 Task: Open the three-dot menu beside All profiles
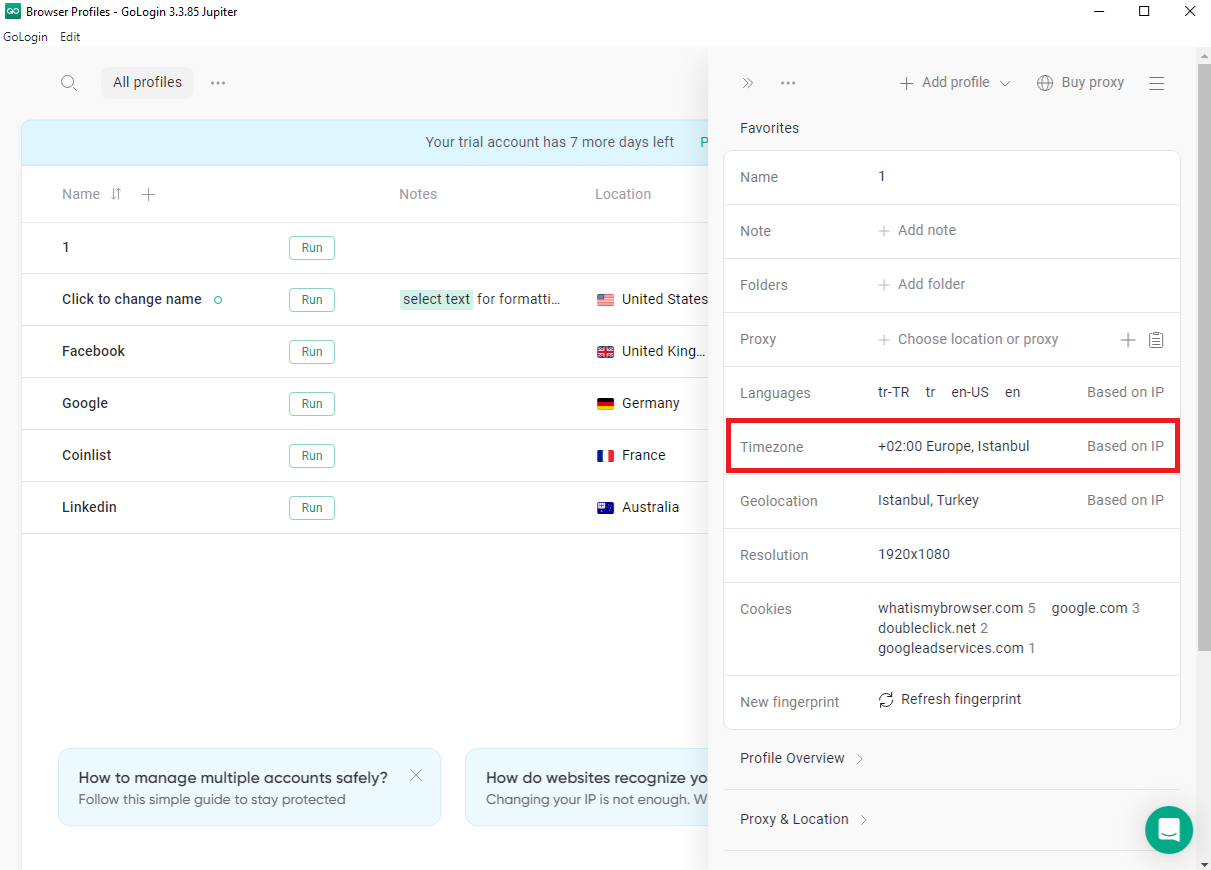[x=218, y=83]
